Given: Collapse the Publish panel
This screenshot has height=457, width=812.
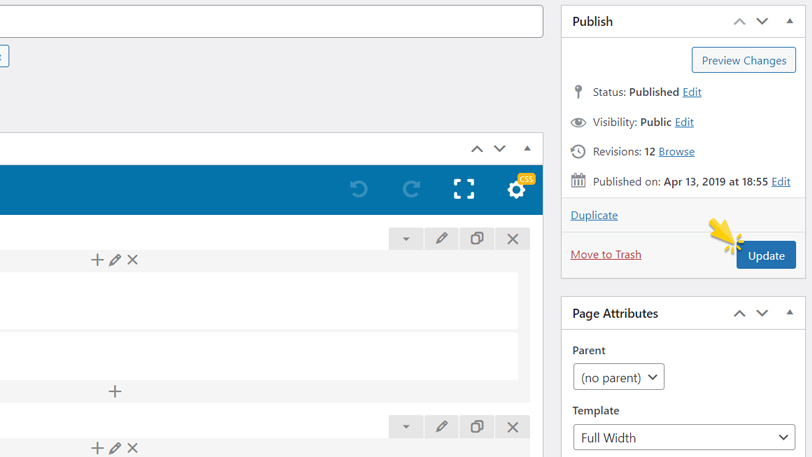Looking at the screenshot, I should coord(789,21).
